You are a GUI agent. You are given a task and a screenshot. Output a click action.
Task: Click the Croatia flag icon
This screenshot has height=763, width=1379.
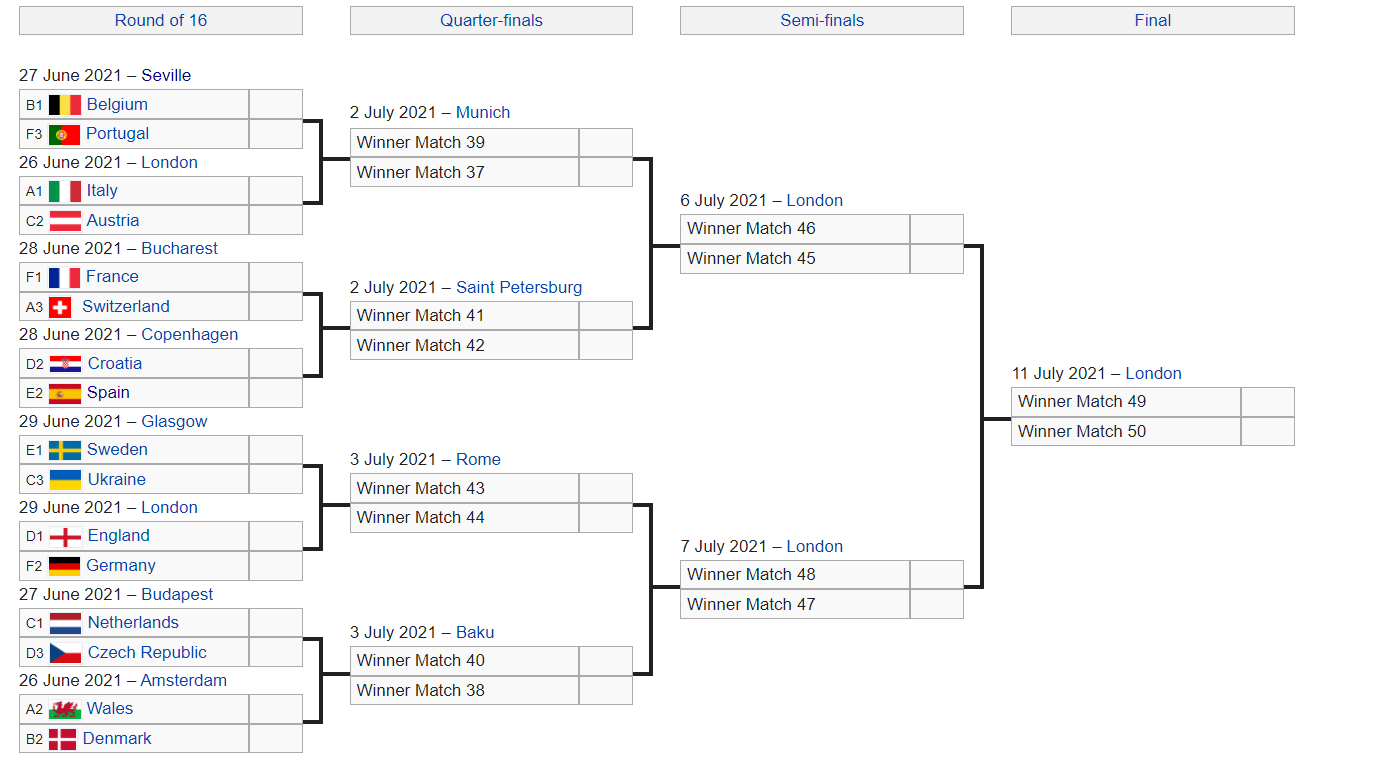click(65, 364)
